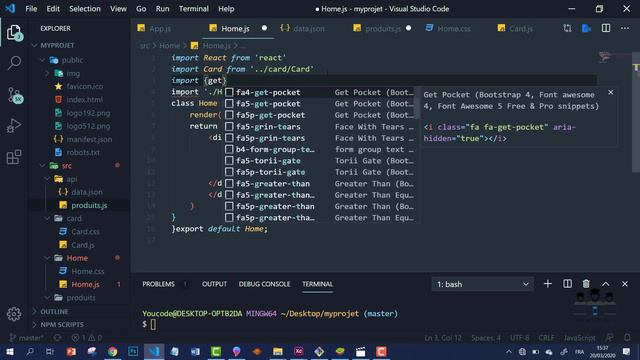The height and width of the screenshot is (360, 640).
Task: Click CRLF end-of-line setting
Action: 546,338
